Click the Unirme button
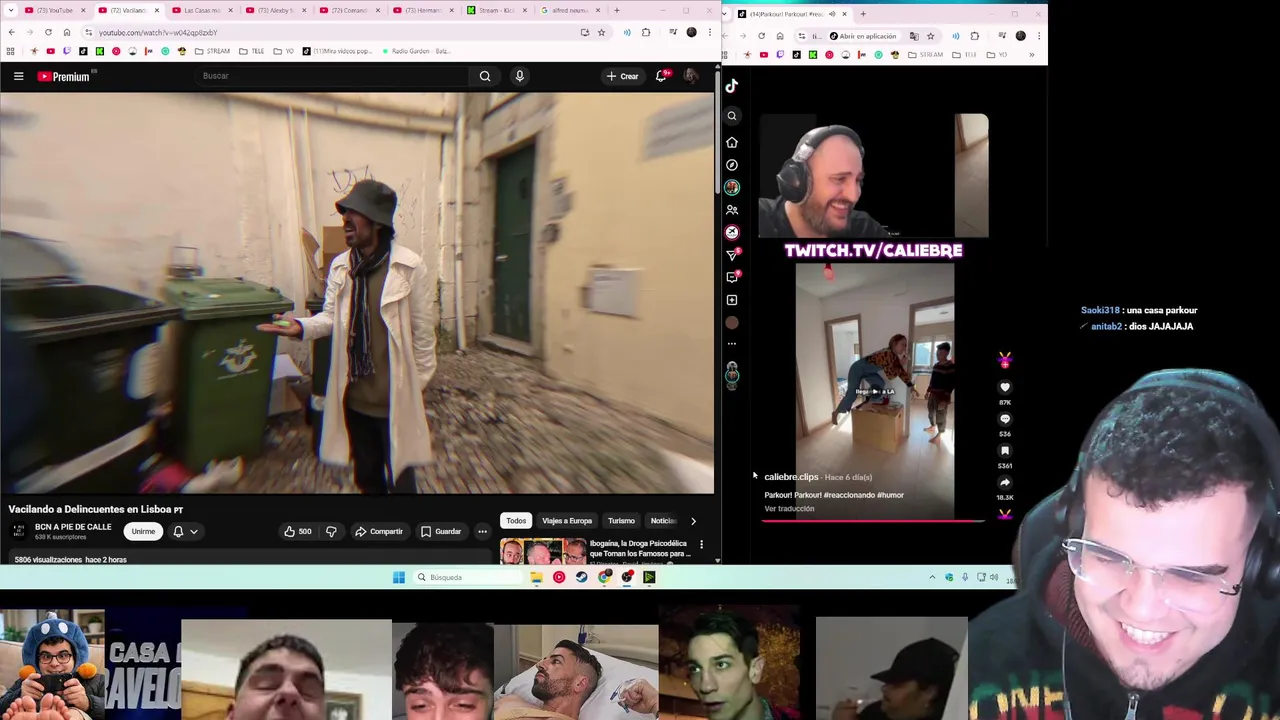The height and width of the screenshot is (720, 1280). pos(143,532)
